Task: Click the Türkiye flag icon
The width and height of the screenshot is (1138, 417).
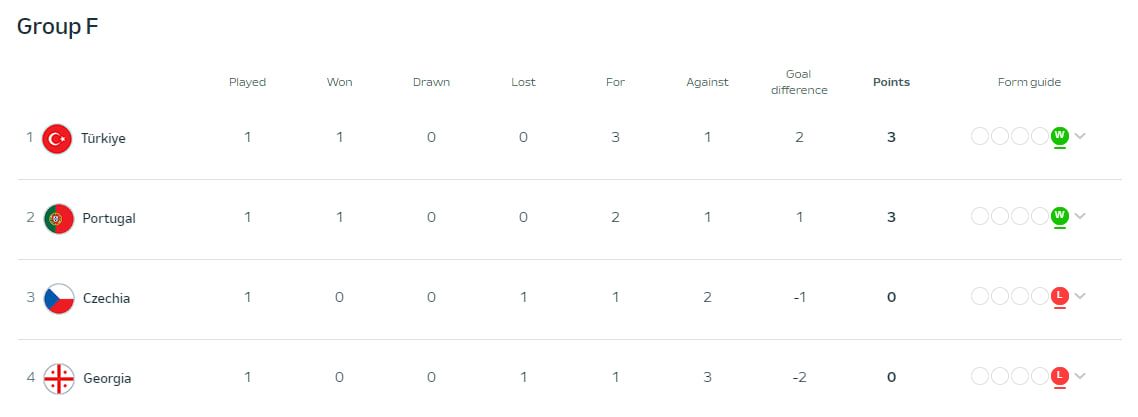Action: [x=59, y=138]
